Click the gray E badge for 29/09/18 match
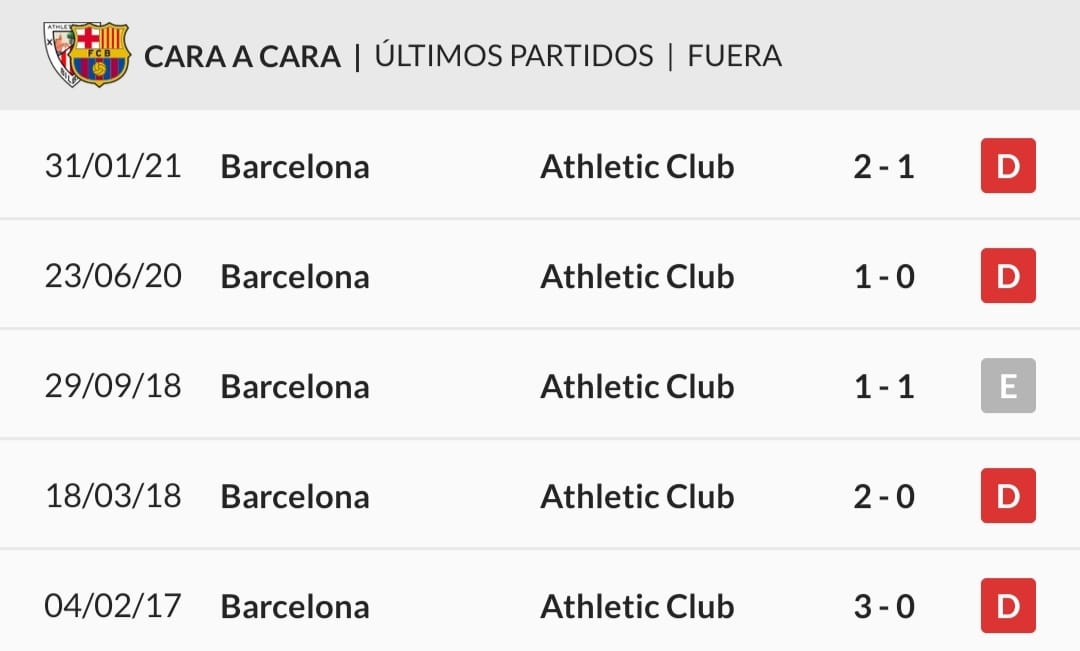This screenshot has height=651, width=1080. coord(1007,386)
